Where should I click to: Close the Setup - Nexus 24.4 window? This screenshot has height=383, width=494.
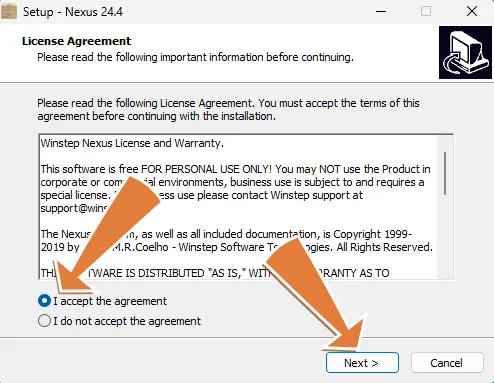coord(472,12)
